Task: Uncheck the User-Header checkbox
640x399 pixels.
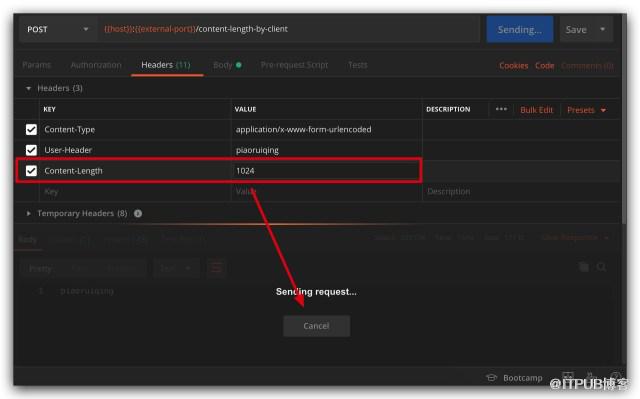Action: tap(31, 150)
